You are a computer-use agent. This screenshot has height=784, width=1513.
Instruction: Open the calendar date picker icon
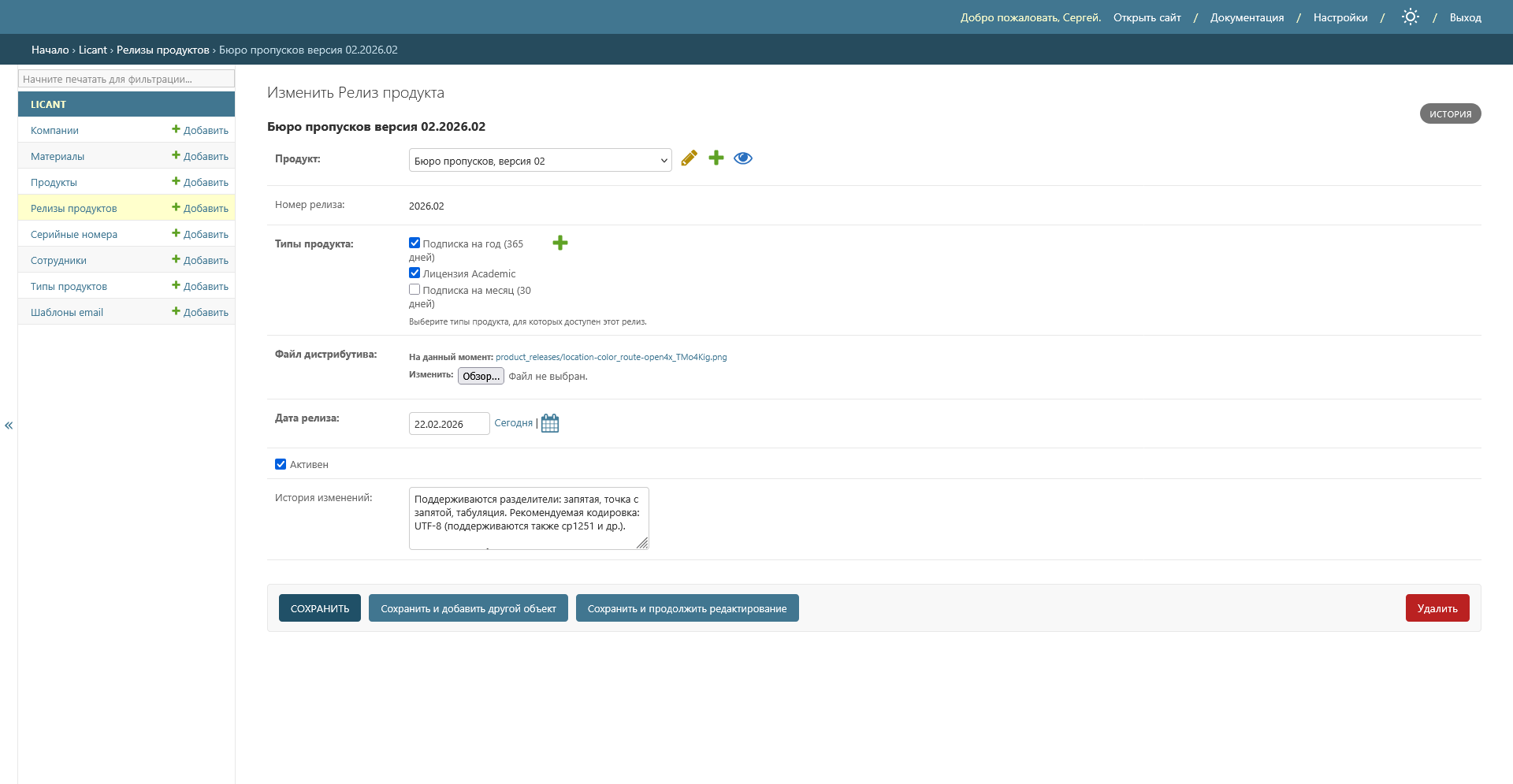(550, 423)
